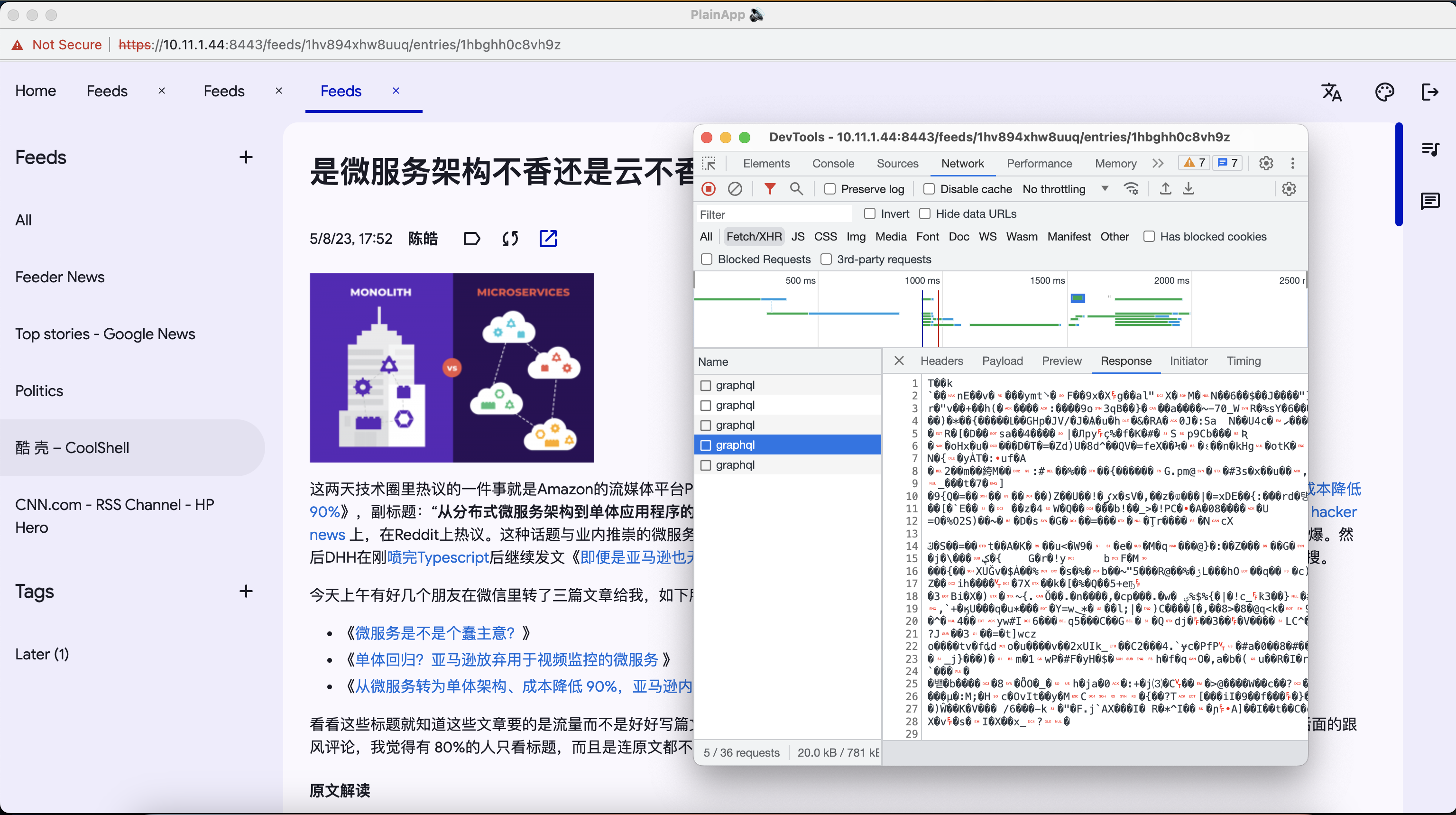Enable the Preserve log checkbox
This screenshot has width=1456, height=815.
(x=830, y=189)
